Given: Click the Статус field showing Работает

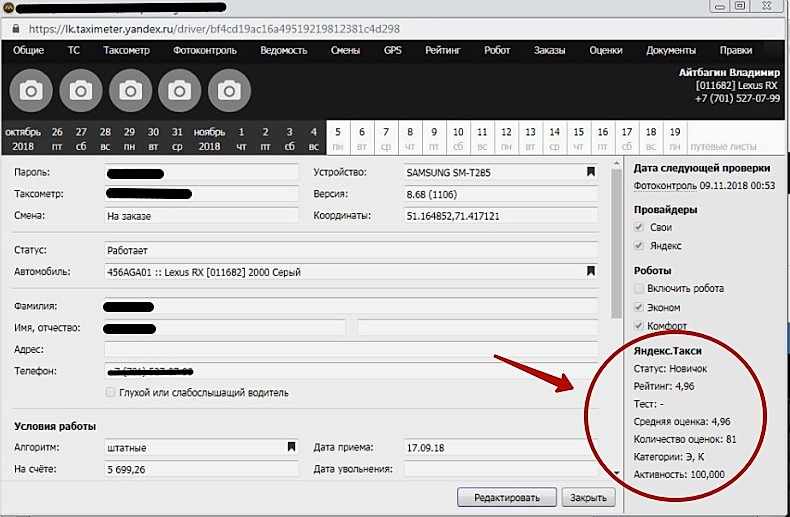Looking at the screenshot, I should pyautogui.click(x=351, y=250).
